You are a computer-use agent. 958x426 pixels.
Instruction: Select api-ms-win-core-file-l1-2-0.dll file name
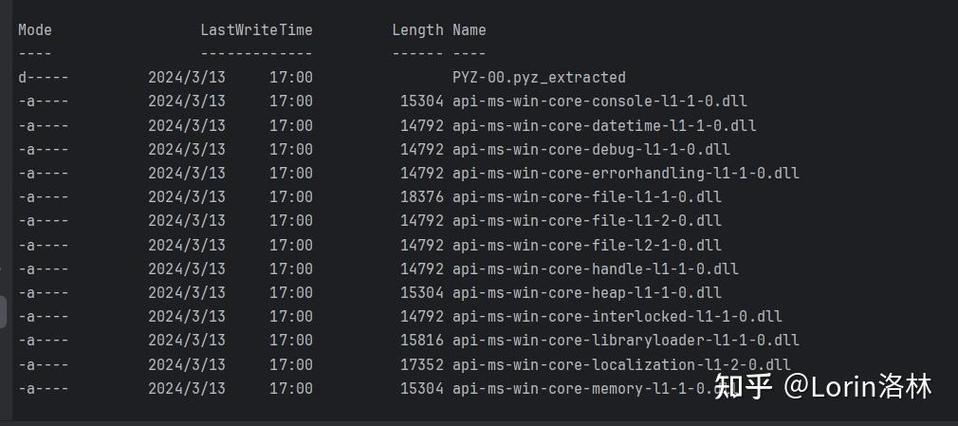(x=587, y=221)
